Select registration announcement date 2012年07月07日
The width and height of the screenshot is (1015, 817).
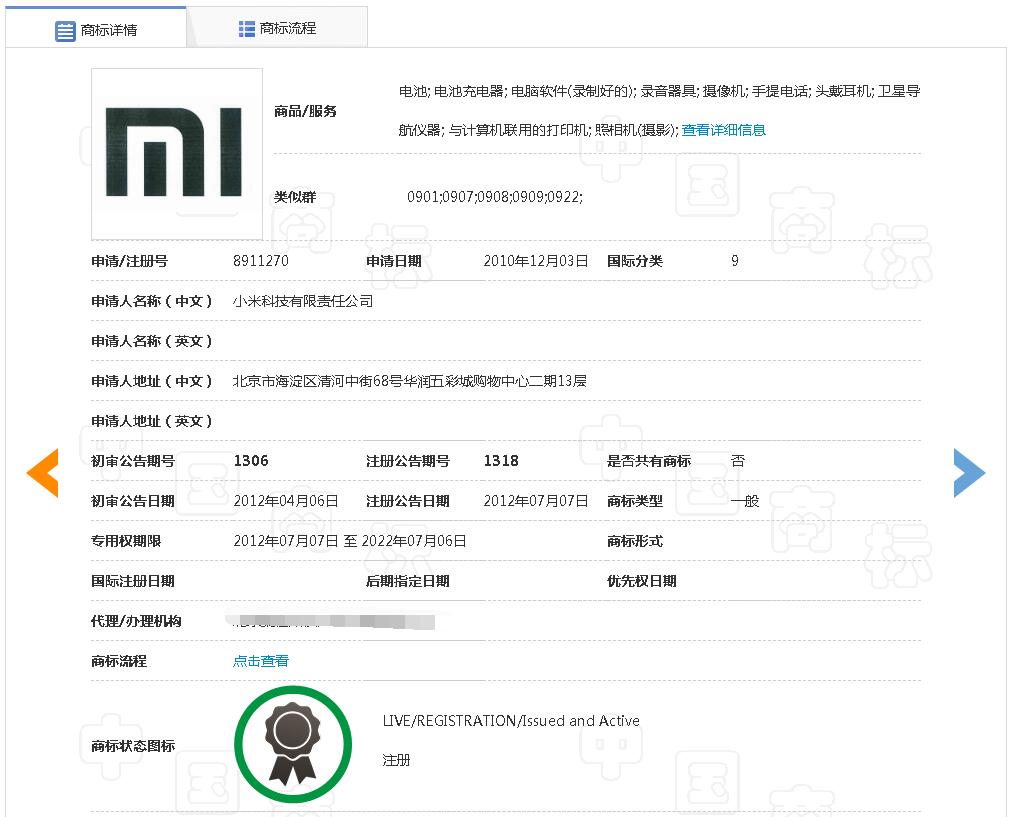(535, 501)
